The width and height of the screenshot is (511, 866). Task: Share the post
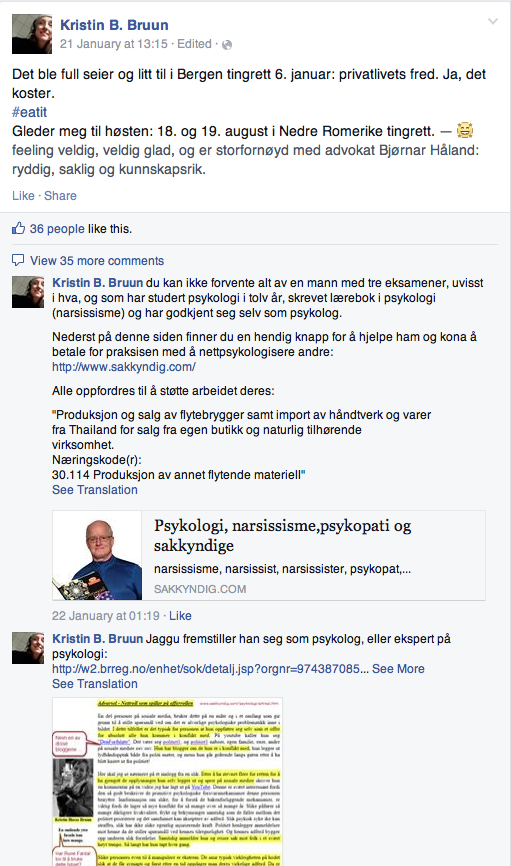tap(60, 196)
